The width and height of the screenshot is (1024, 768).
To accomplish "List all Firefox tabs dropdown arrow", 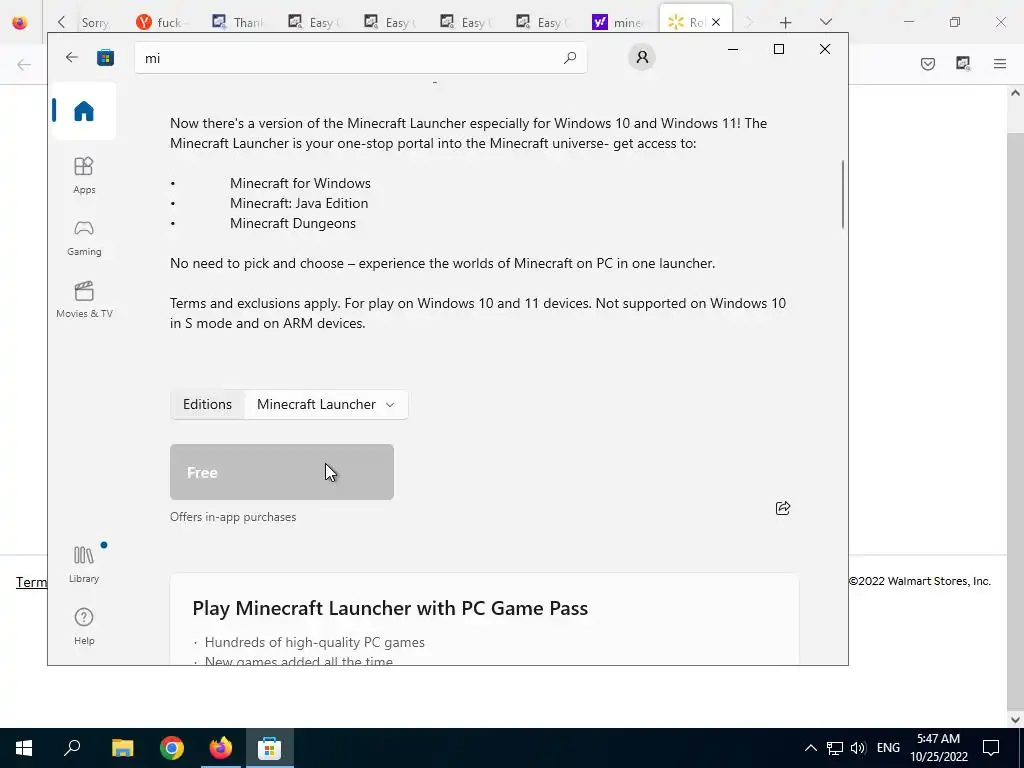I will click(825, 22).
